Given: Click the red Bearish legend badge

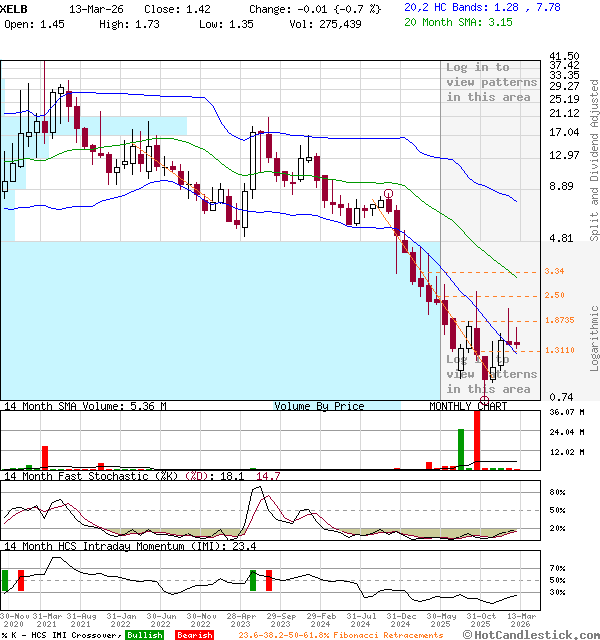Looking at the screenshot, I should click(x=193, y=635).
